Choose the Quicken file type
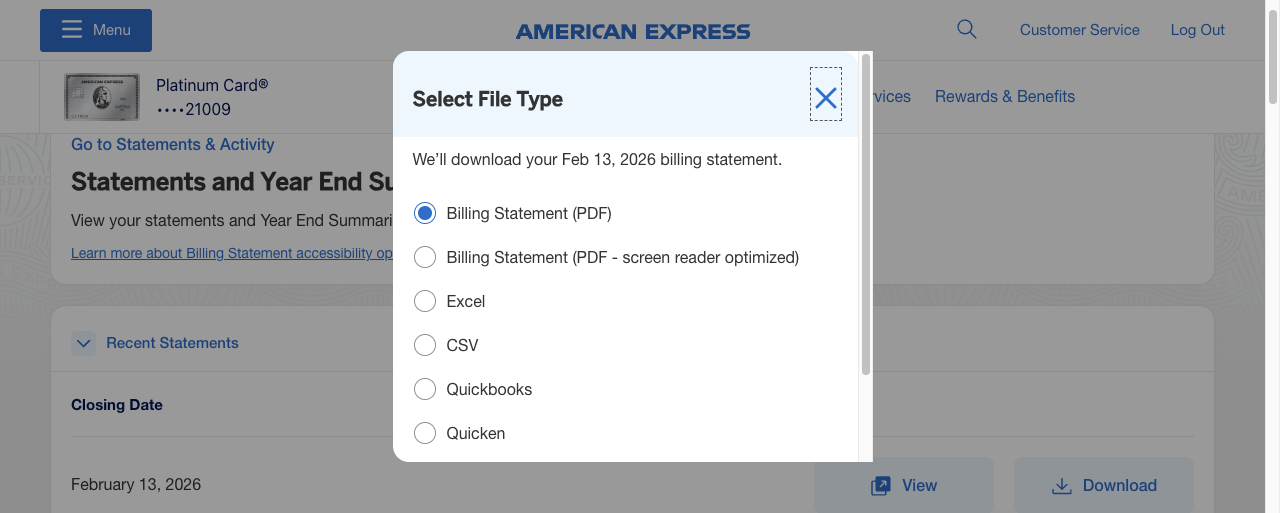Viewport: 1280px width, 513px height. tap(425, 433)
